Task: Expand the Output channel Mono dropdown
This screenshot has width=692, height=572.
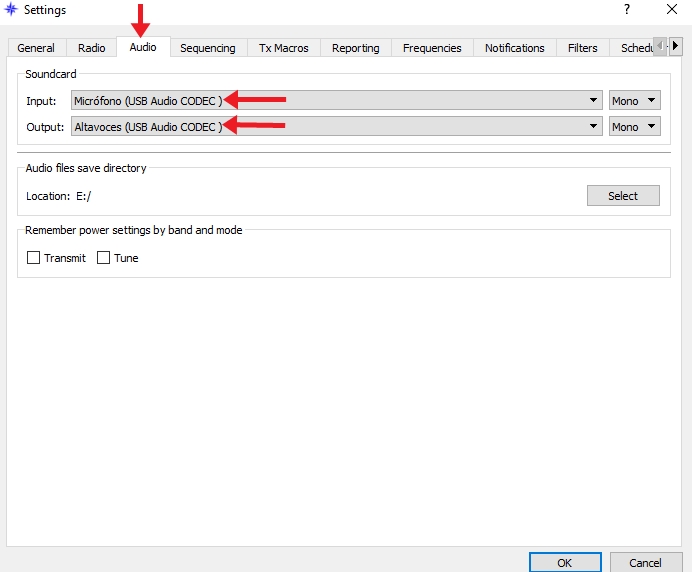Action: [x=635, y=127]
